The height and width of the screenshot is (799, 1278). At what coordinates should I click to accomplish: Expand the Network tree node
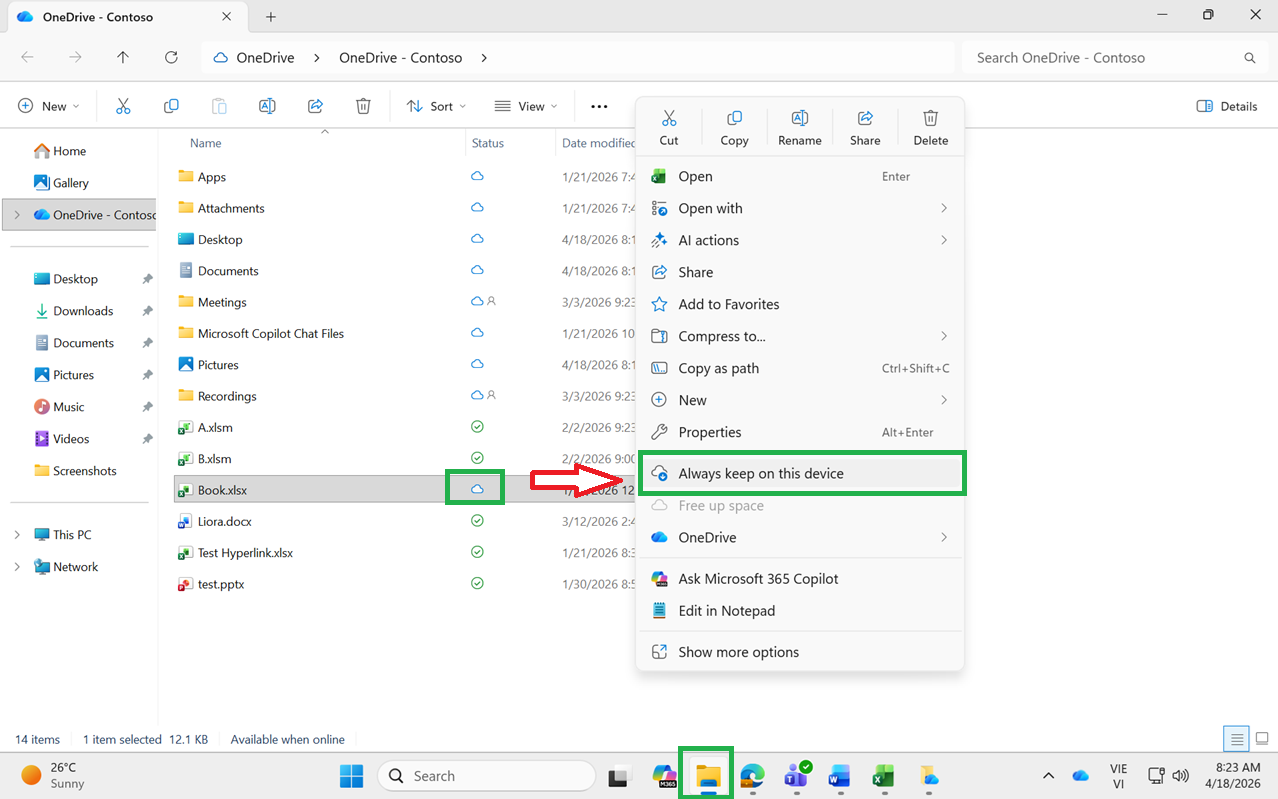click(x=17, y=567)
